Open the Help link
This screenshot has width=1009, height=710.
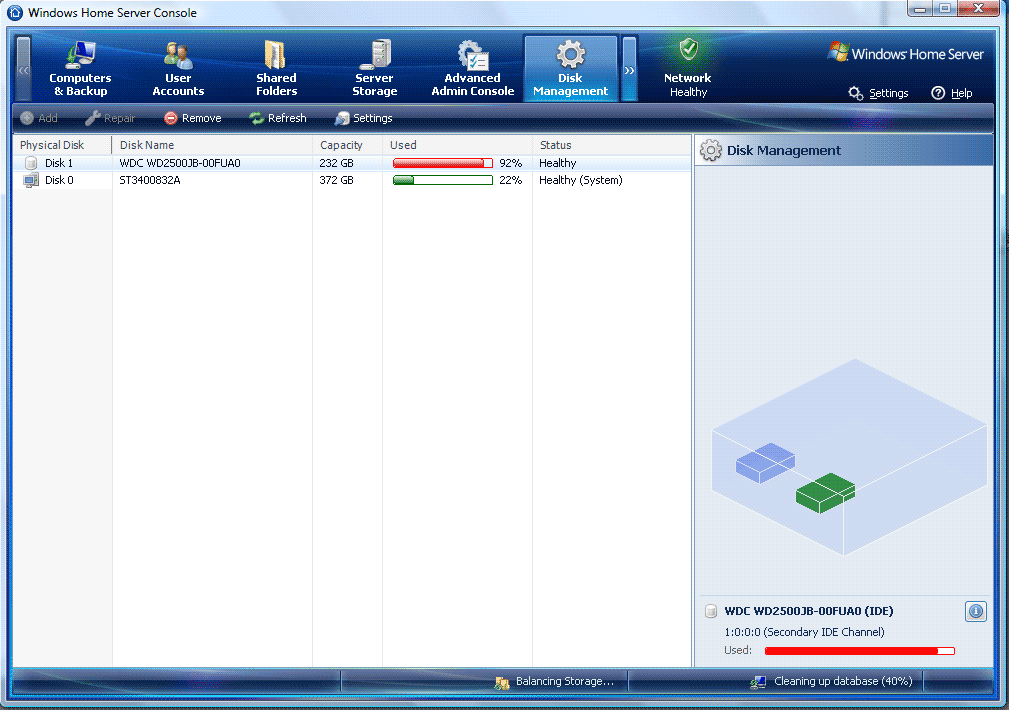952,93
